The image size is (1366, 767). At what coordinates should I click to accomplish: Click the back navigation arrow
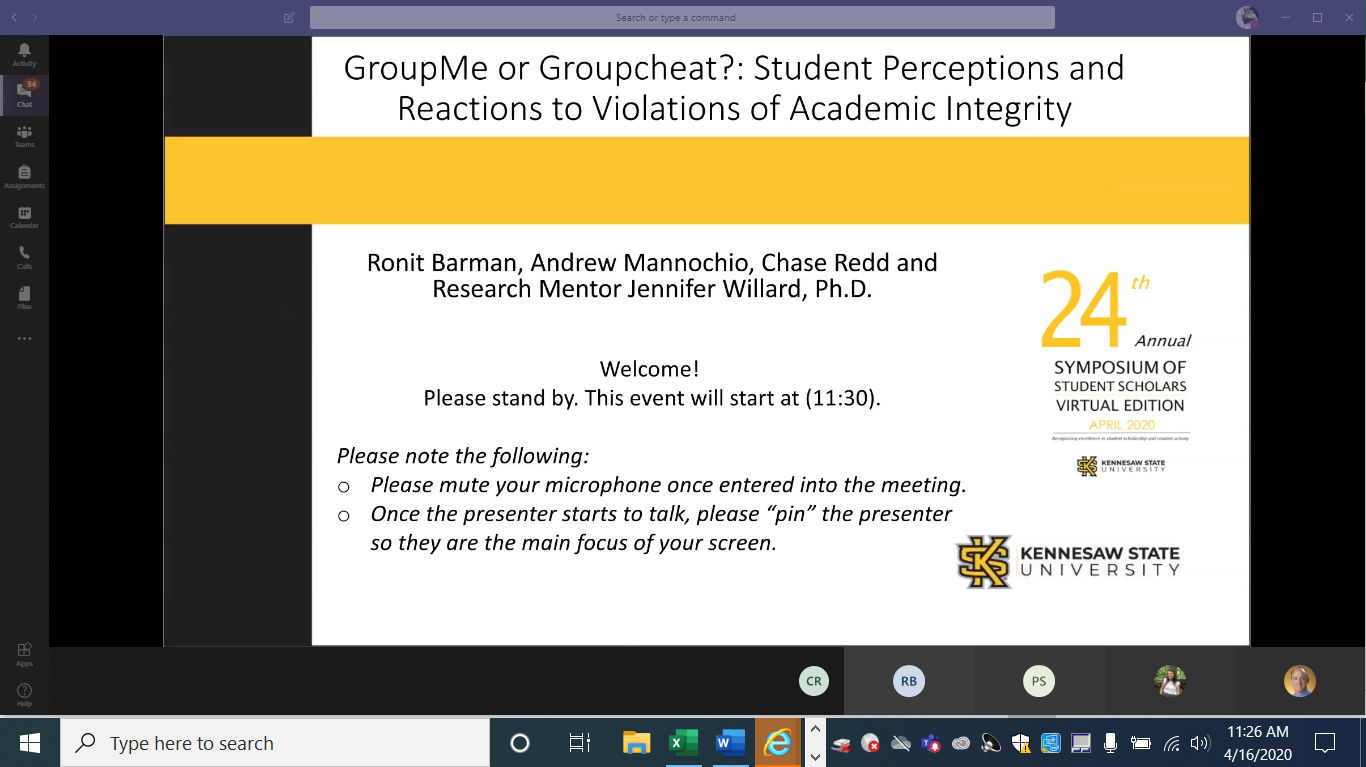[14, 17]
